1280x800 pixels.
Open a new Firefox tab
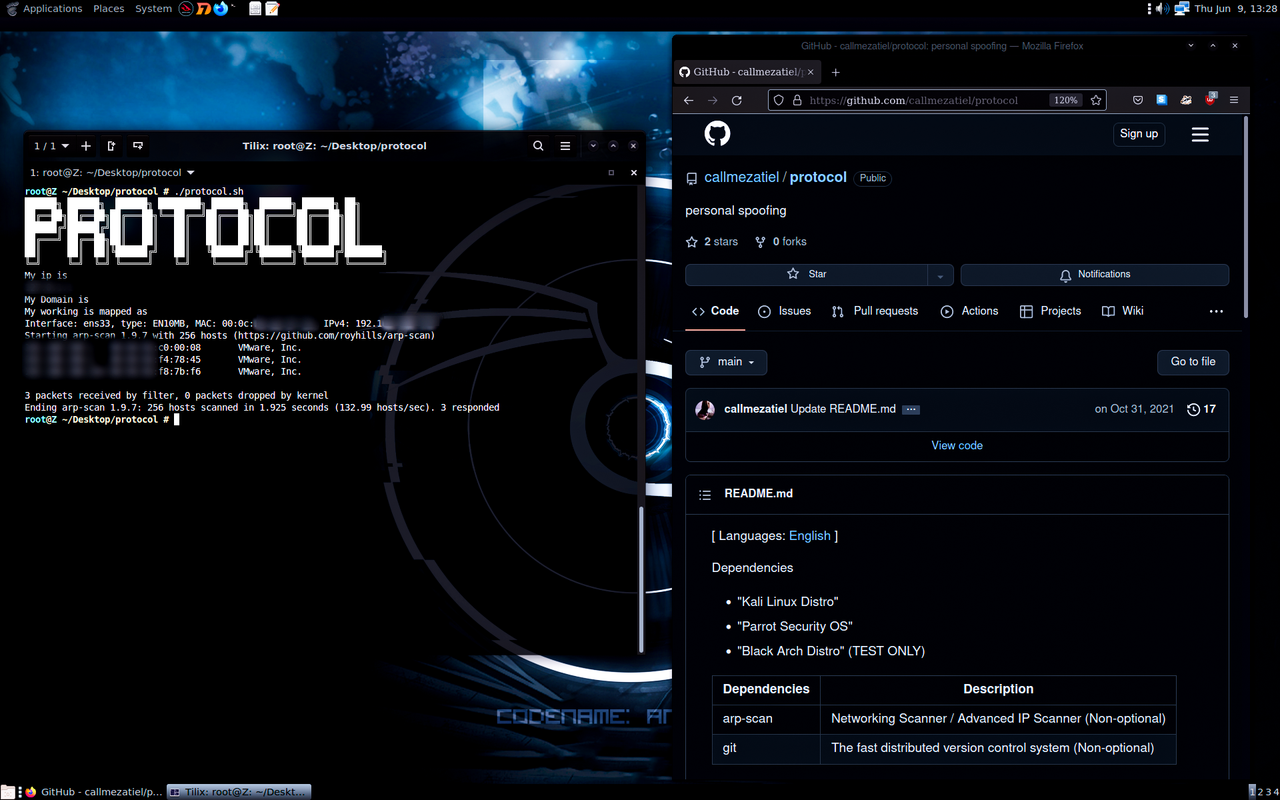836,72
